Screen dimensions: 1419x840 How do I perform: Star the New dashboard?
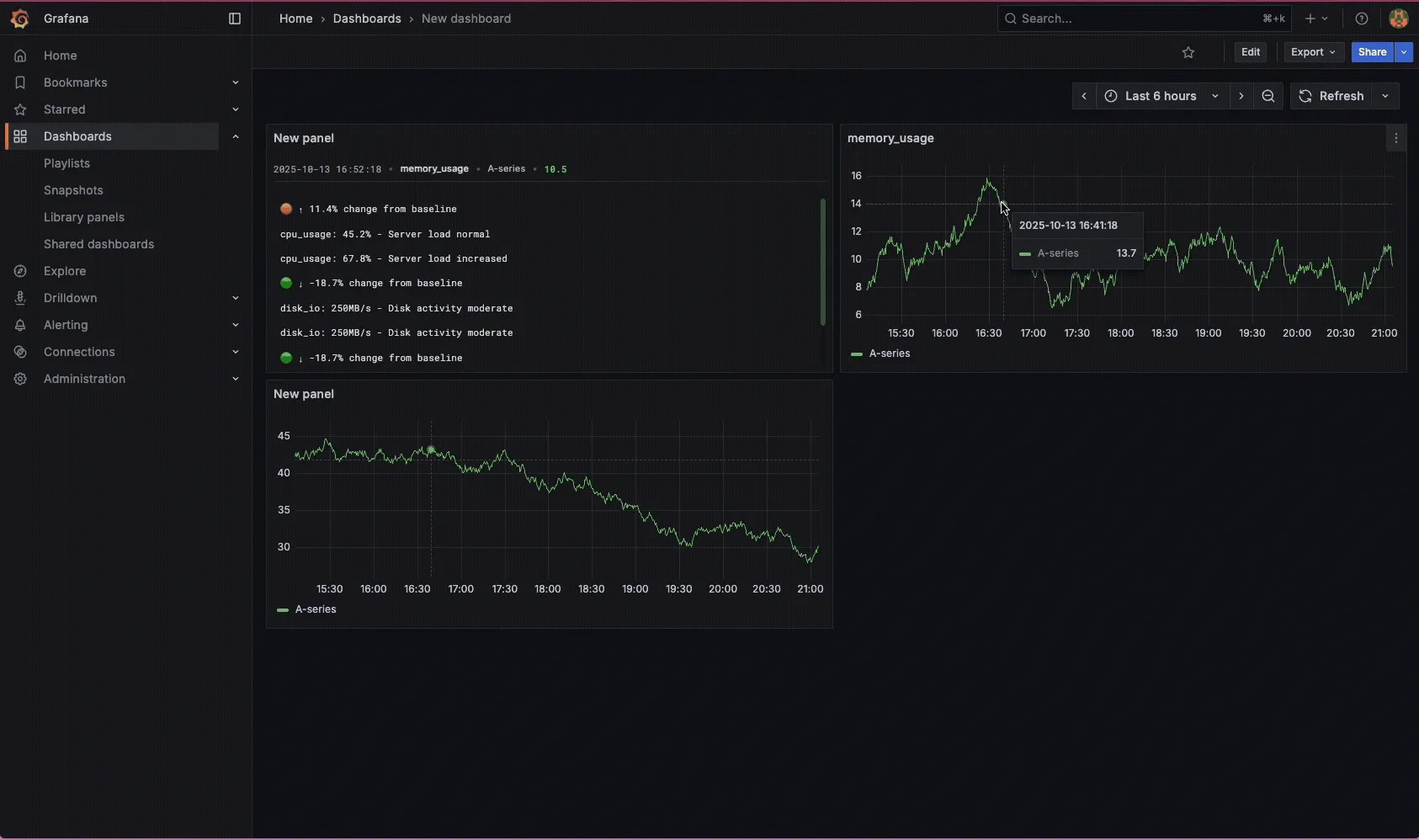click(x=1189, y=52)
